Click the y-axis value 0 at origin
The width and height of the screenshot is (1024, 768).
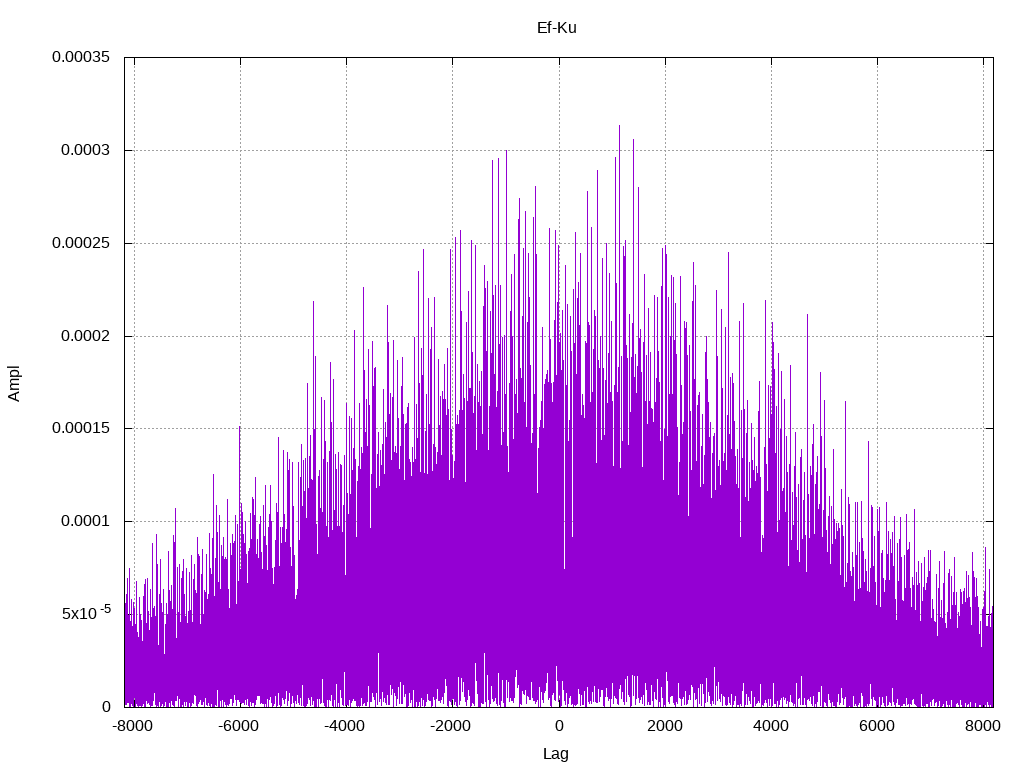106,707
